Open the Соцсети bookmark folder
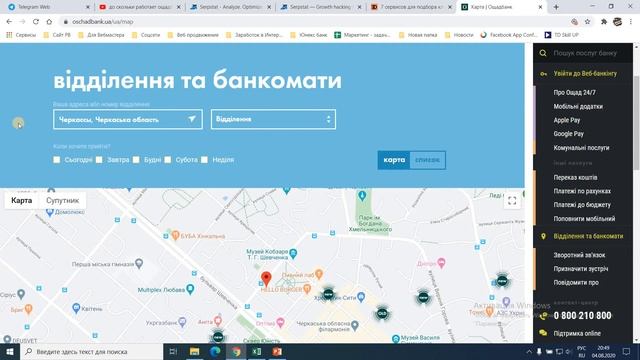640x360 pixels. 146,35
